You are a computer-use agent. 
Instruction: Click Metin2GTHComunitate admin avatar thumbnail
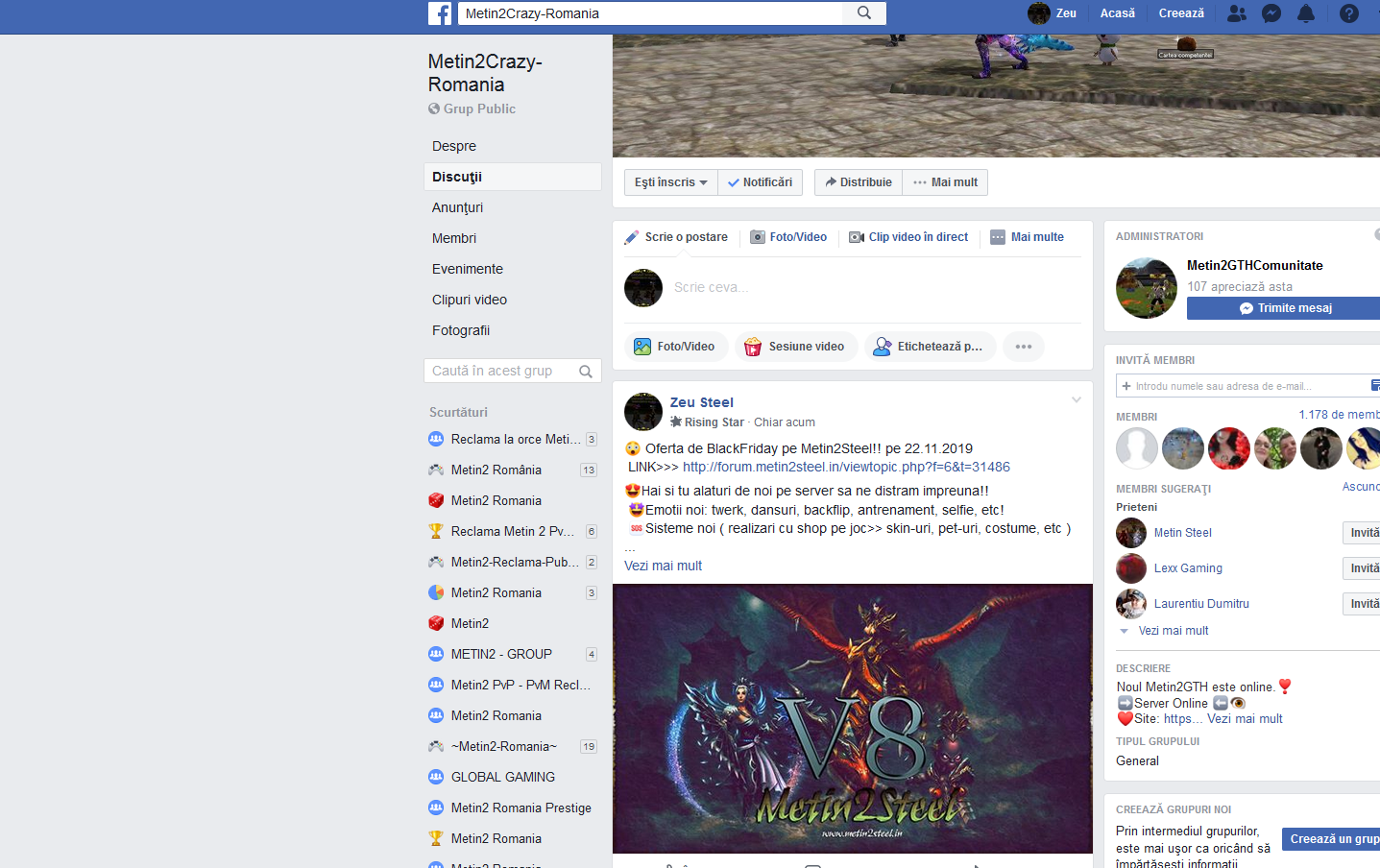click(x=1147, y=288)
